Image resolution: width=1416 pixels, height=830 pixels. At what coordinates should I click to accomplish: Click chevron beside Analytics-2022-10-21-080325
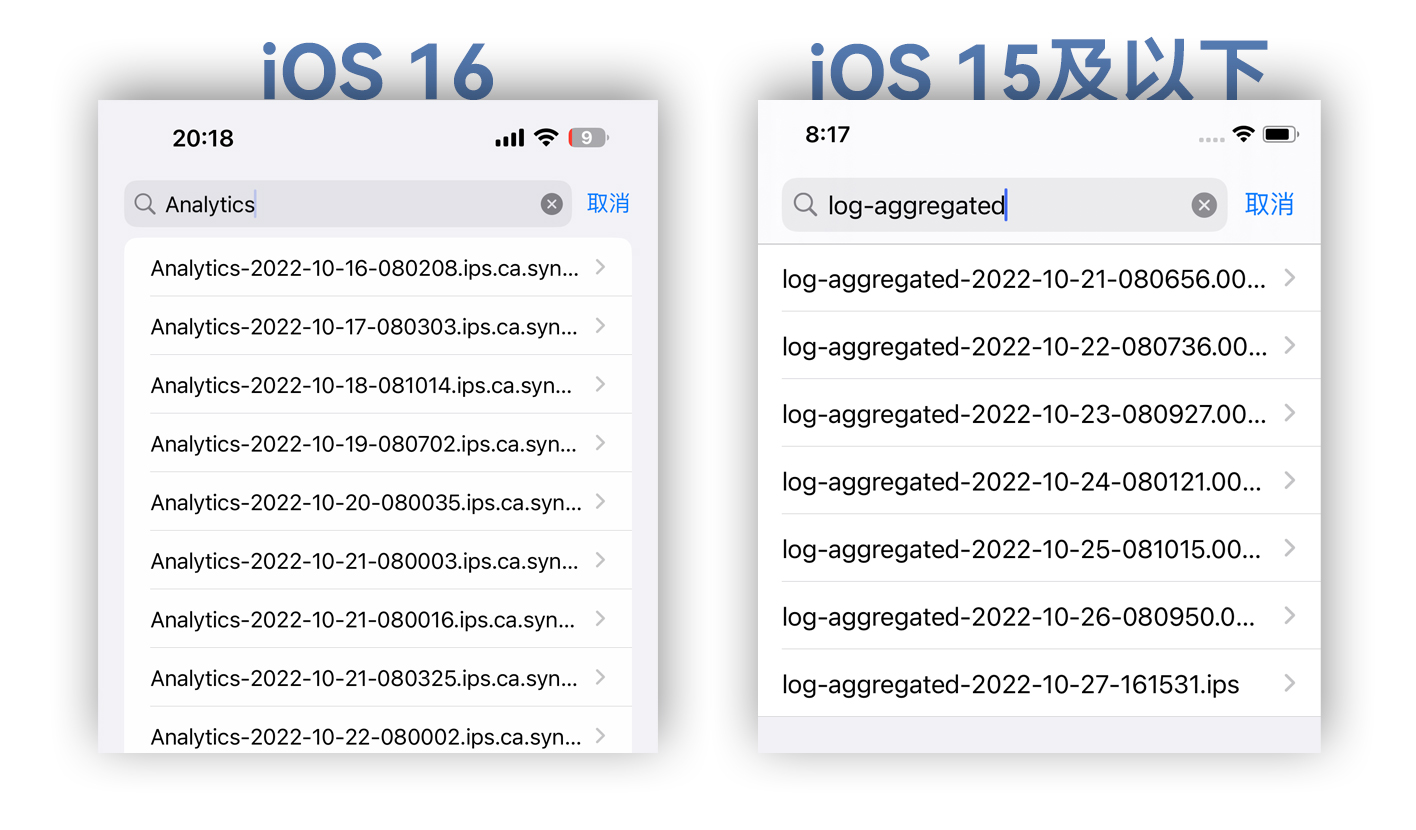(600, 677)
